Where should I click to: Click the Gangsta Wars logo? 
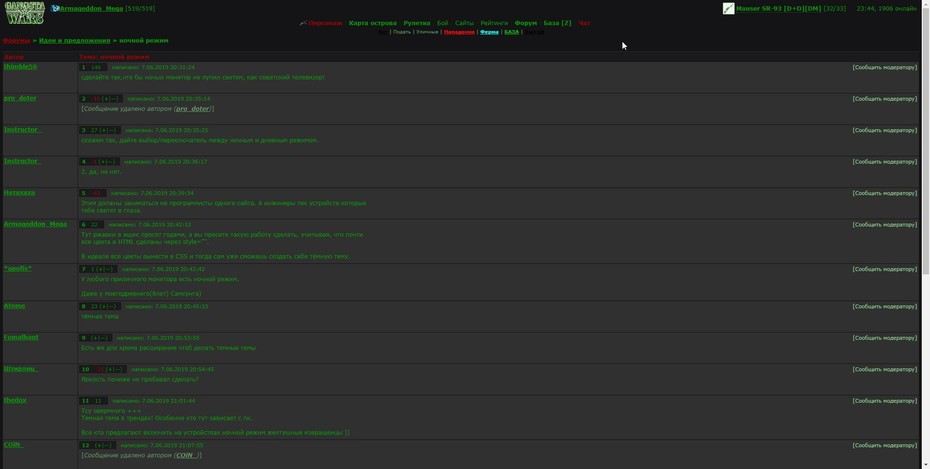(25, 13)
